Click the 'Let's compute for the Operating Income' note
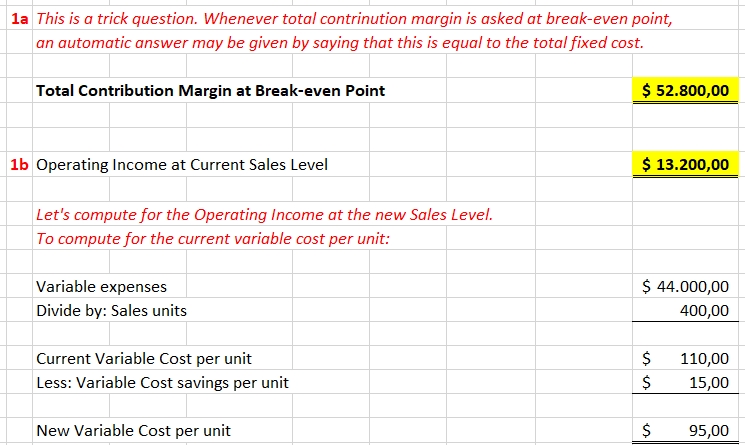Viewport: 745px width, 445px height. [x=264, y=215]
